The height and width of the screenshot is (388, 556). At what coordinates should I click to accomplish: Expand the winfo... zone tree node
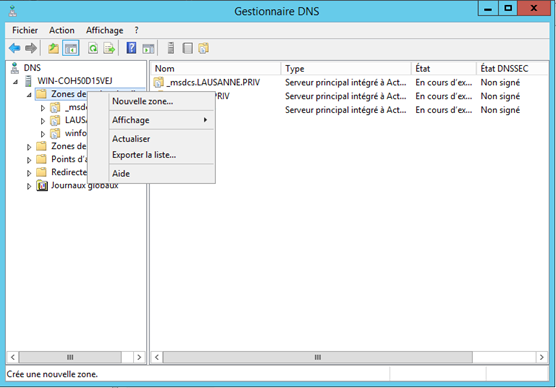43,134
